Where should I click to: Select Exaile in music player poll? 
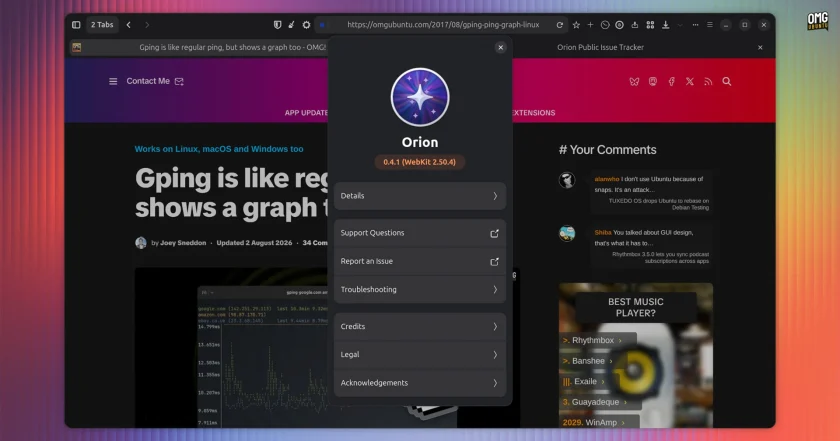pyautogui.click(x=584, y=382)
